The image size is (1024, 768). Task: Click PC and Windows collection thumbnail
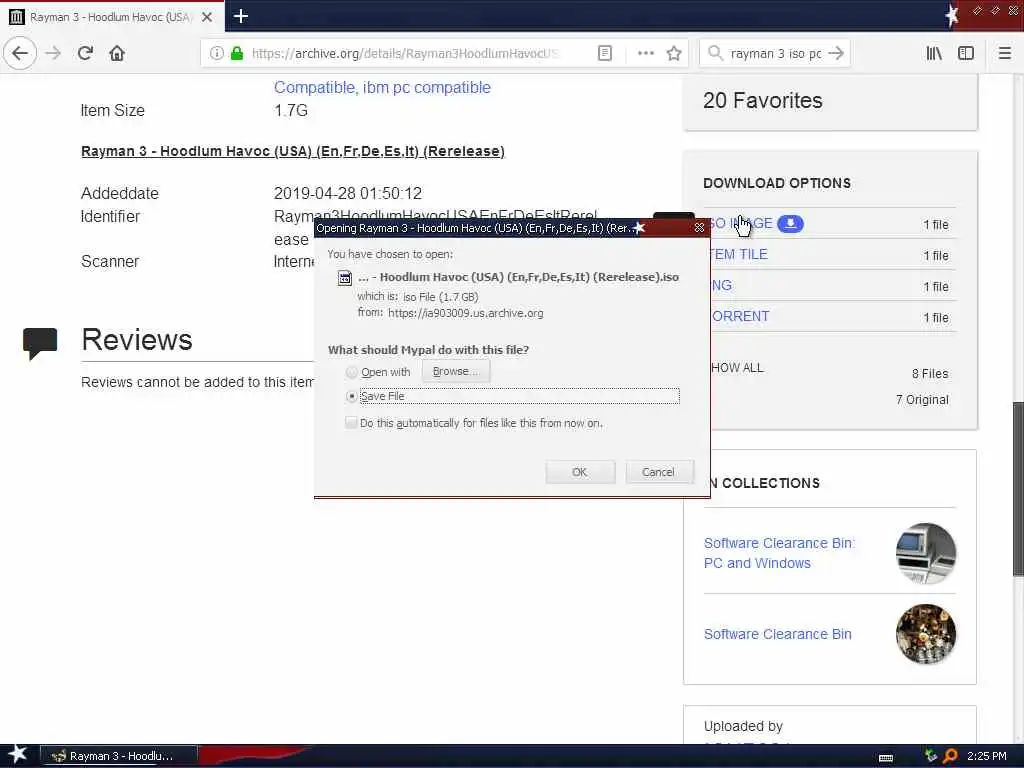pos(925,553)
